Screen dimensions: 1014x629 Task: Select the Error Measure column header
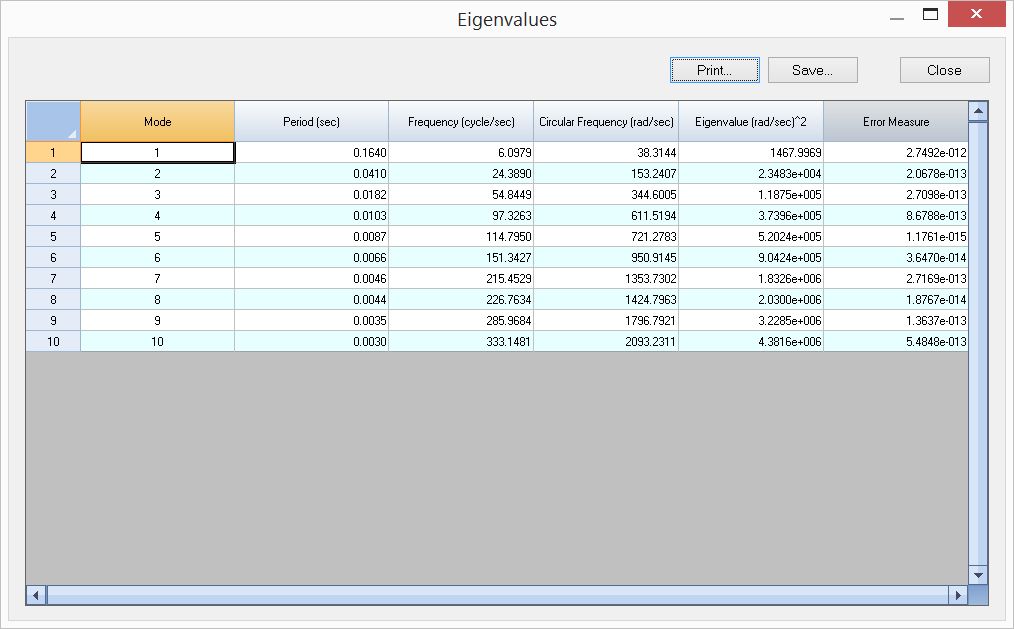pyautogui.click(x=894, y=120)
